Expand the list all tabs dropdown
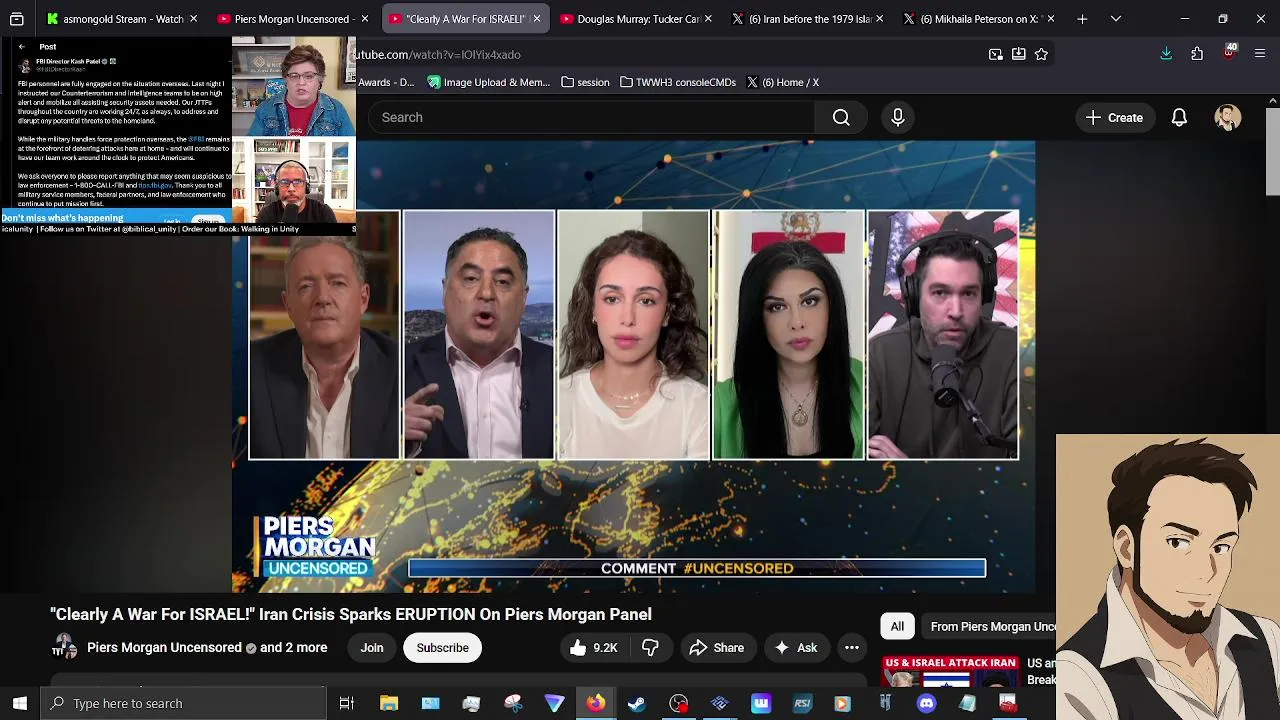 coord(1116,19)
